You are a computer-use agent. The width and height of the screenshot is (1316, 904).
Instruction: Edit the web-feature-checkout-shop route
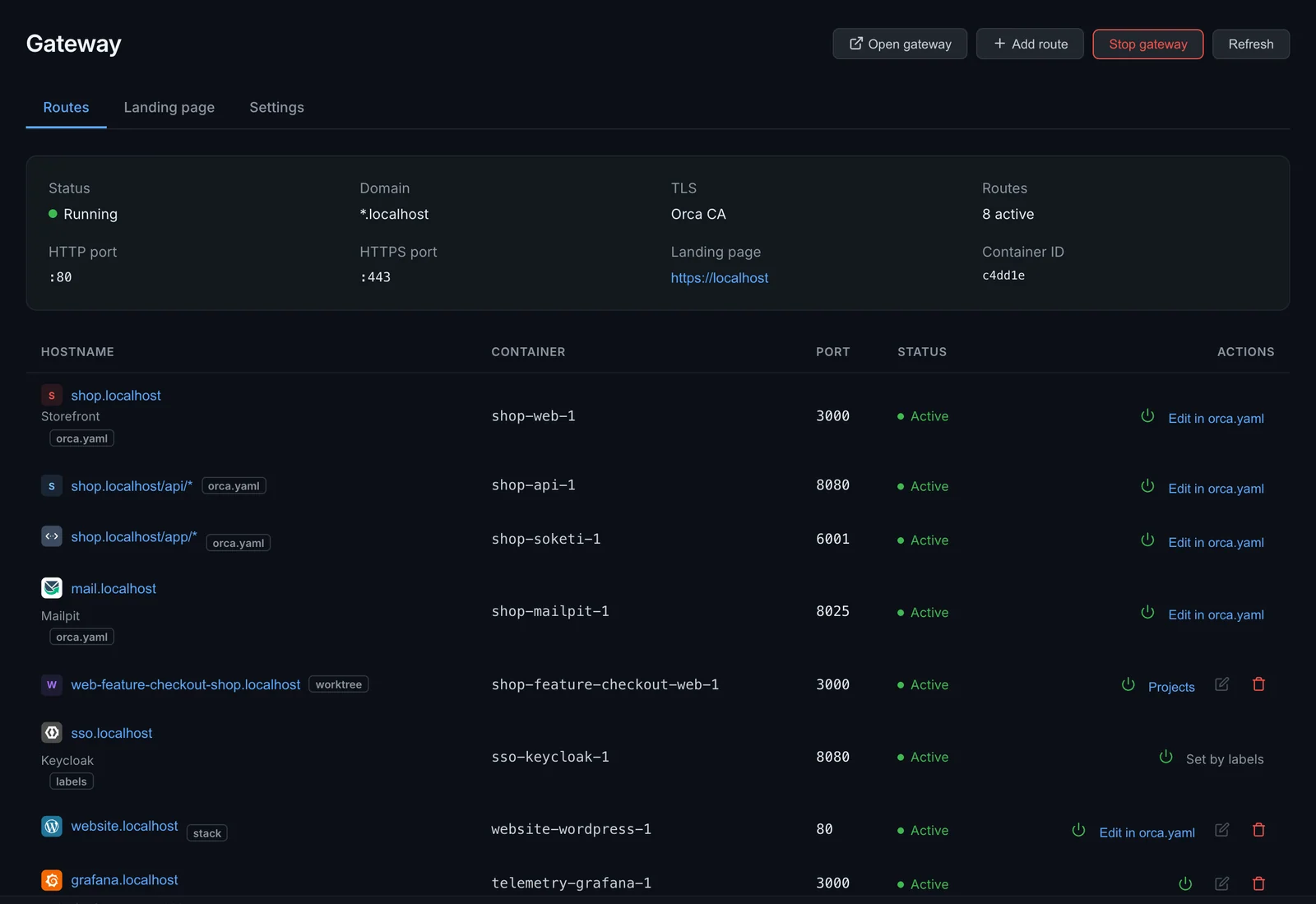coord(1222,684)
